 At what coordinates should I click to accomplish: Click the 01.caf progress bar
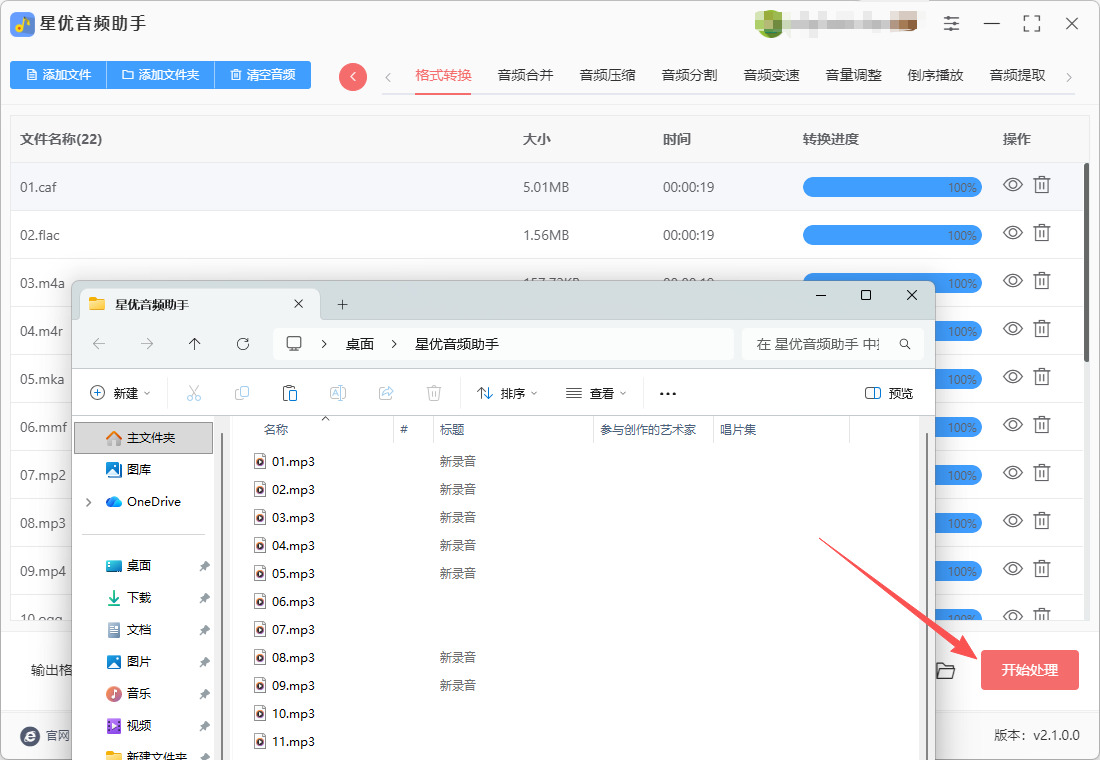pos(892,187)
